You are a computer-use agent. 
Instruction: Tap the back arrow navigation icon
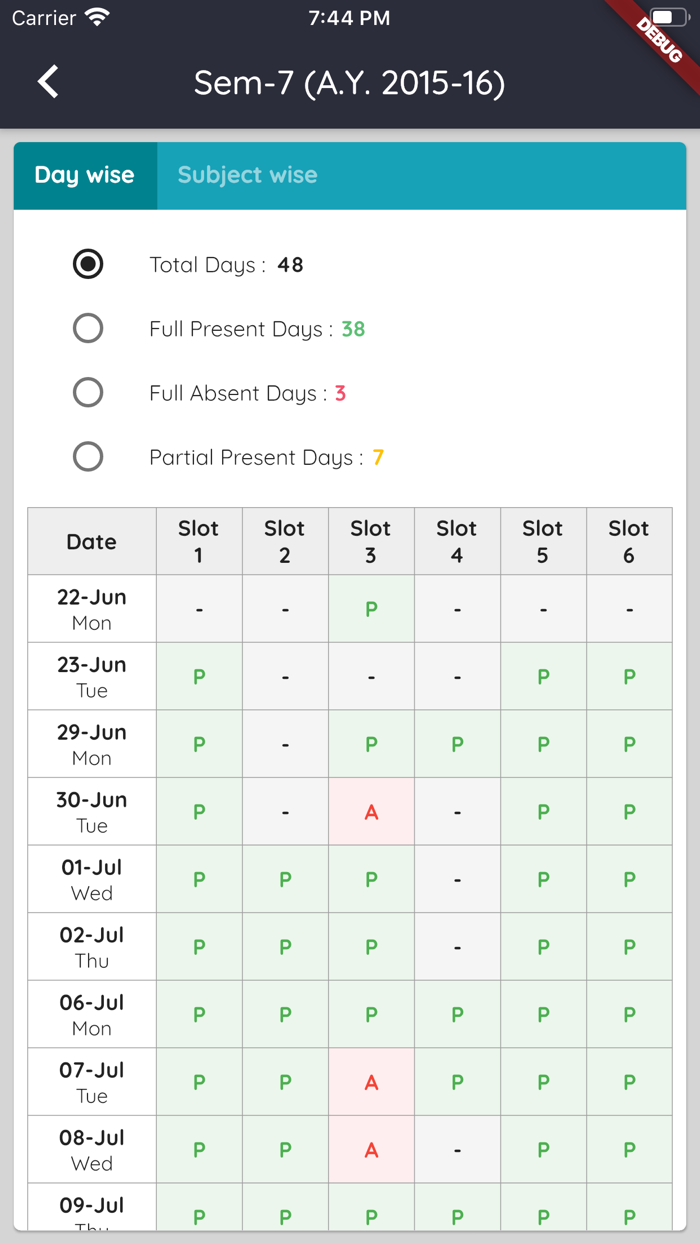[46, 81]
